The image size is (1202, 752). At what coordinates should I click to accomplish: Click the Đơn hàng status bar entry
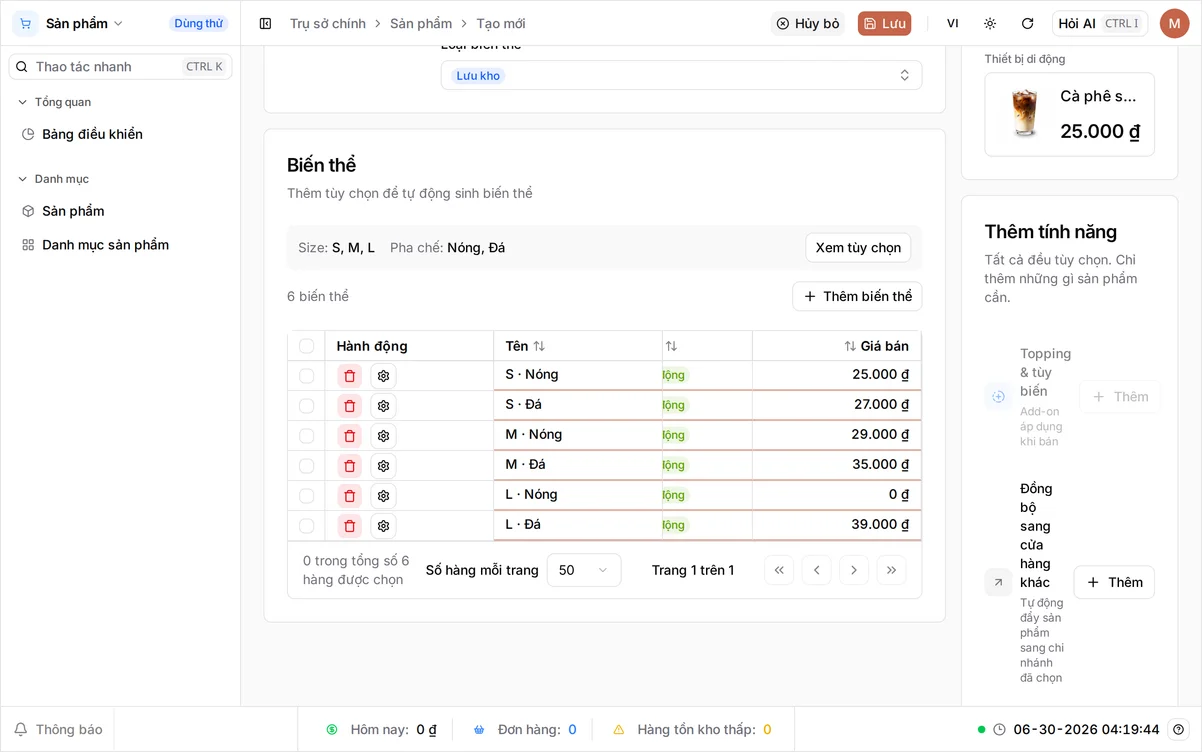[x=524, y=730]
